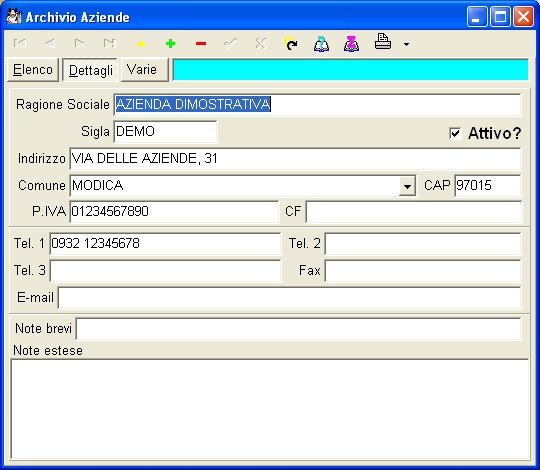Open the filter book icon with magenta mark
The height and width of the screenshot is (470, 540).
coord(351,44)
